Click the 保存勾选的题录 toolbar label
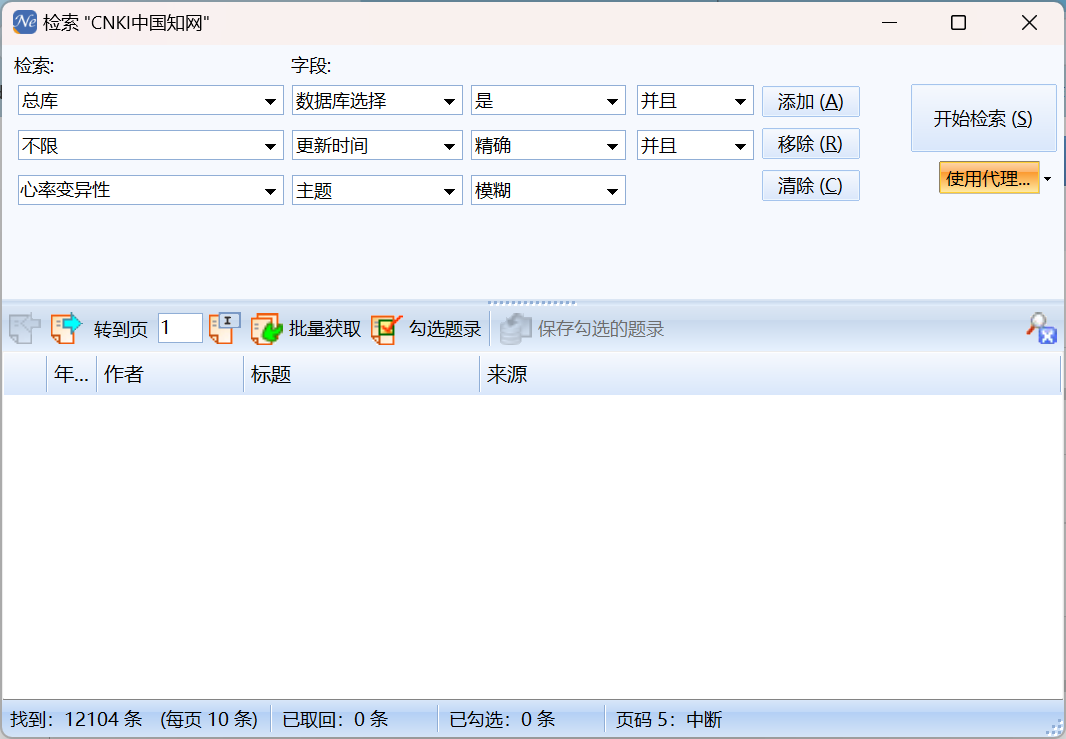Screen dimensions: 1066x739 click(601, 329)
